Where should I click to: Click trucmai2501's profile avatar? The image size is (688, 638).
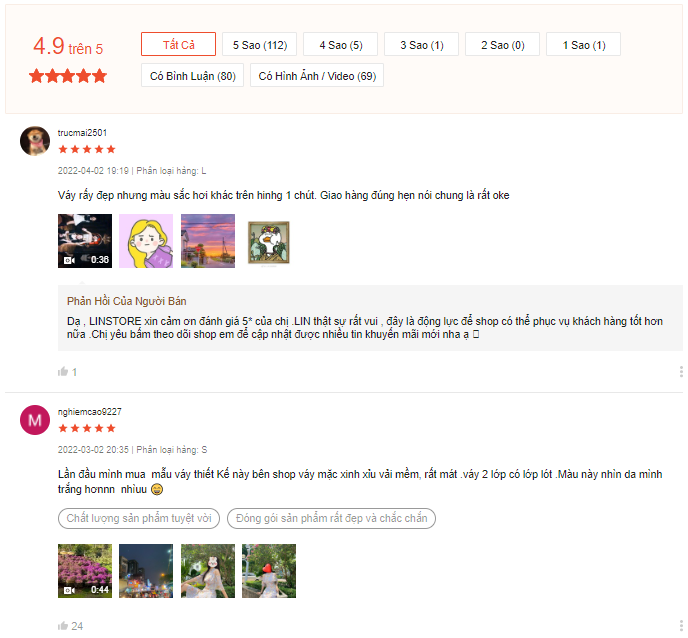point(35,141)
